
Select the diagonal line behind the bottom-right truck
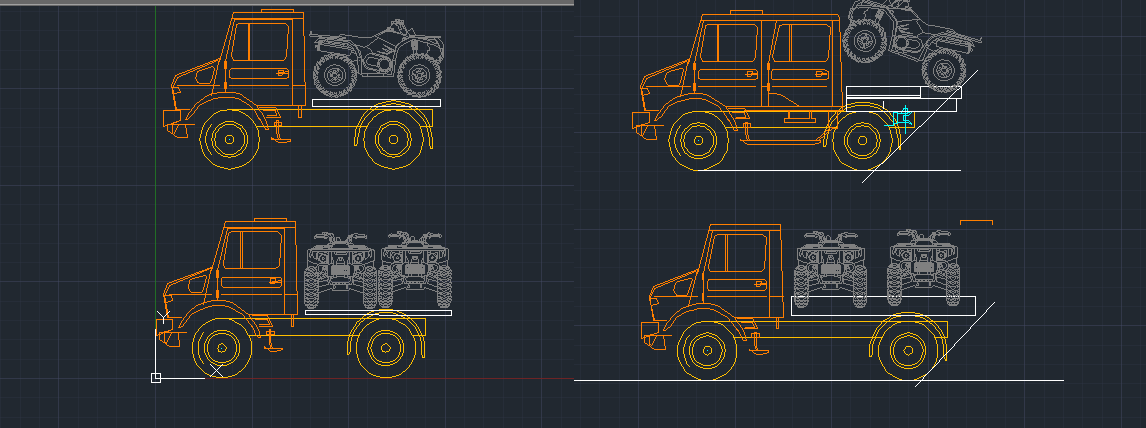955,344
